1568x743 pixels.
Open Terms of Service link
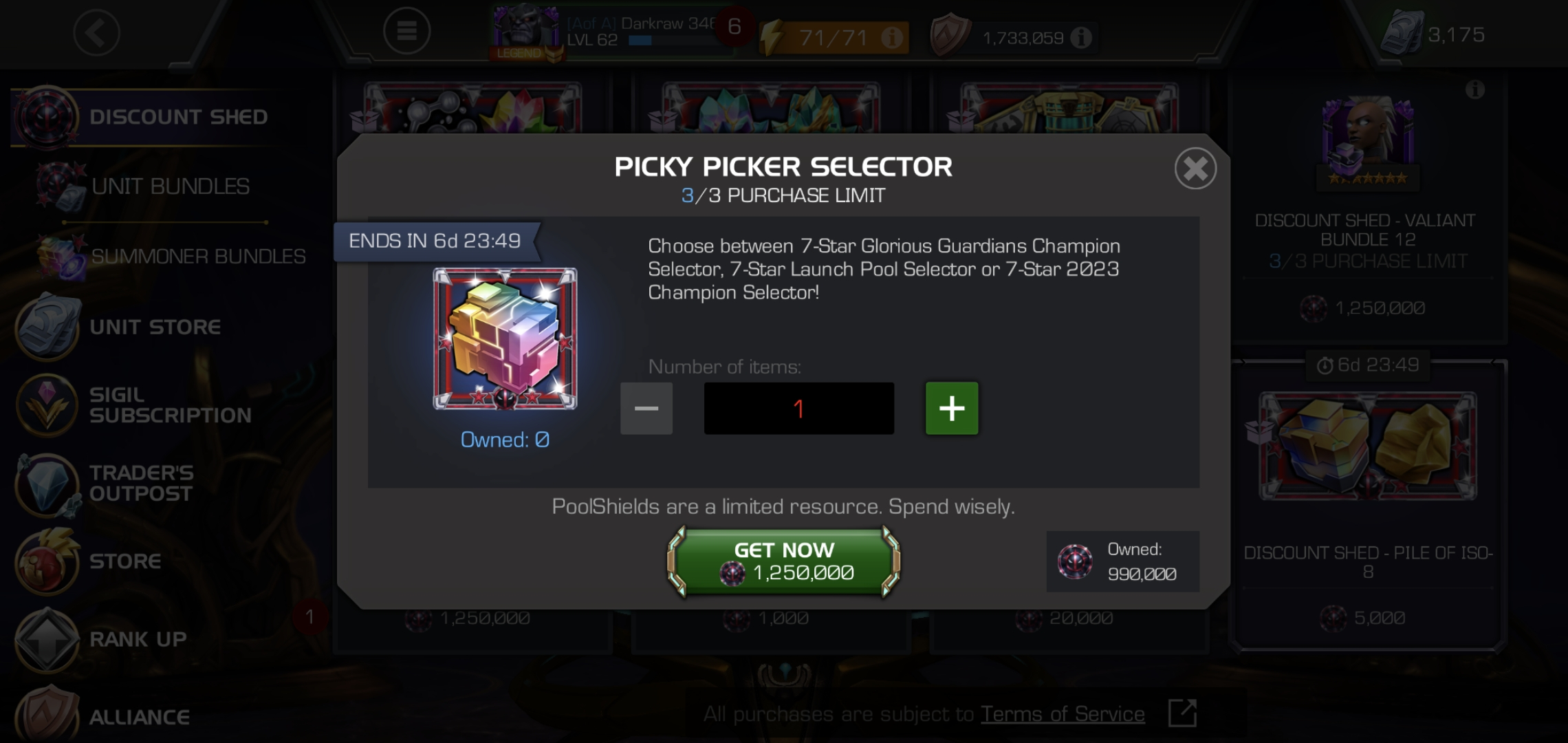[1063, 714]
